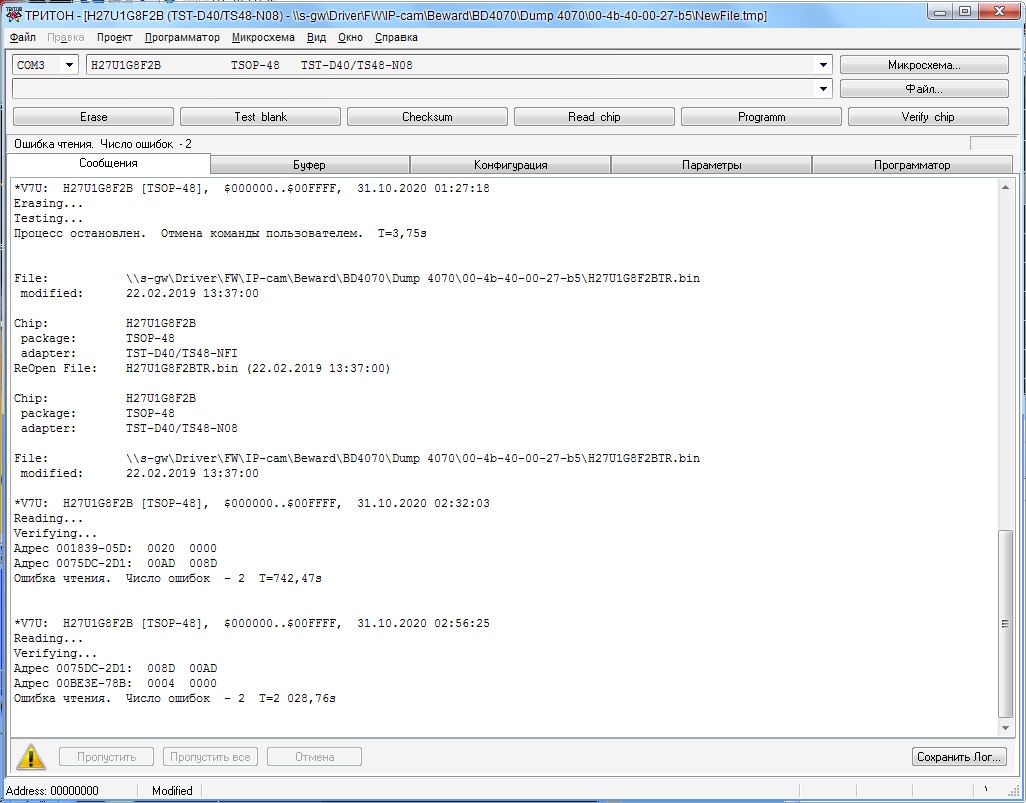
Task: Click the yellow warning triangle icon
Action: tap(31, 757)
